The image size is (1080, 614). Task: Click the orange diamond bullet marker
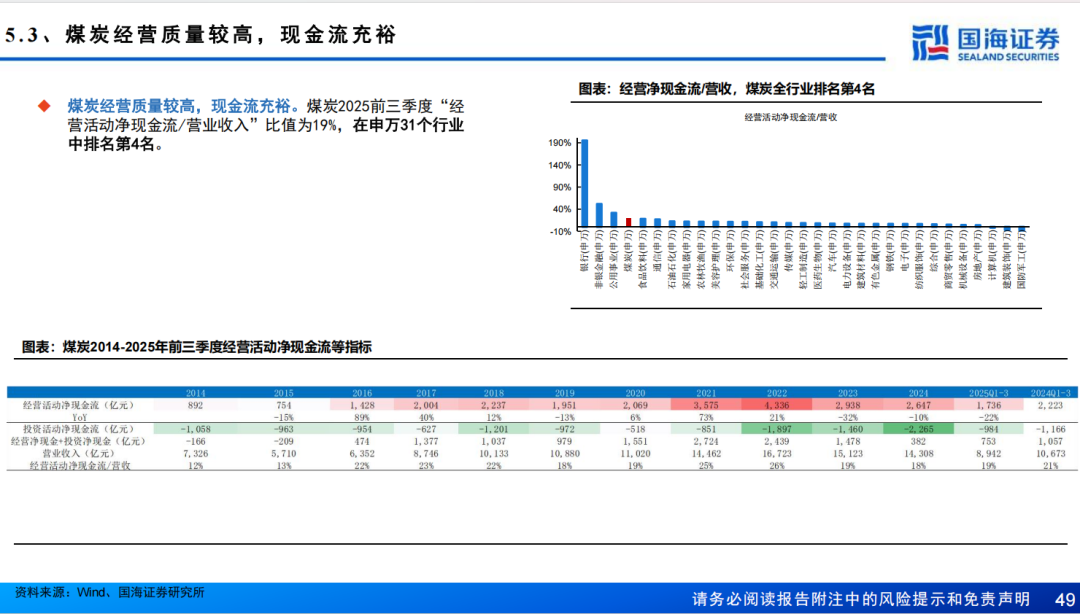point(43,105)
